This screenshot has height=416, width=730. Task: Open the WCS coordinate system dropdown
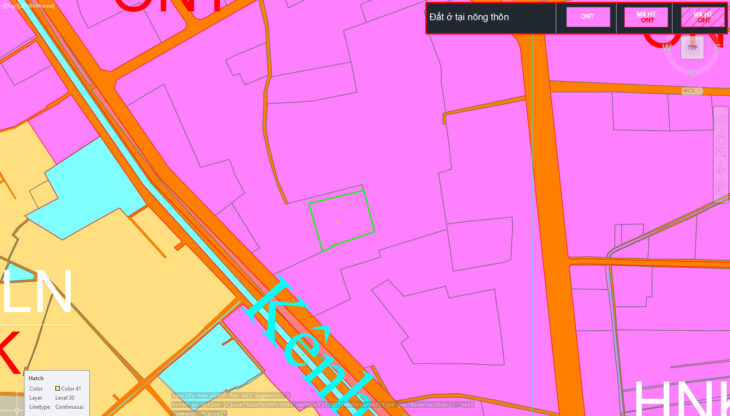tap(692, 91)
